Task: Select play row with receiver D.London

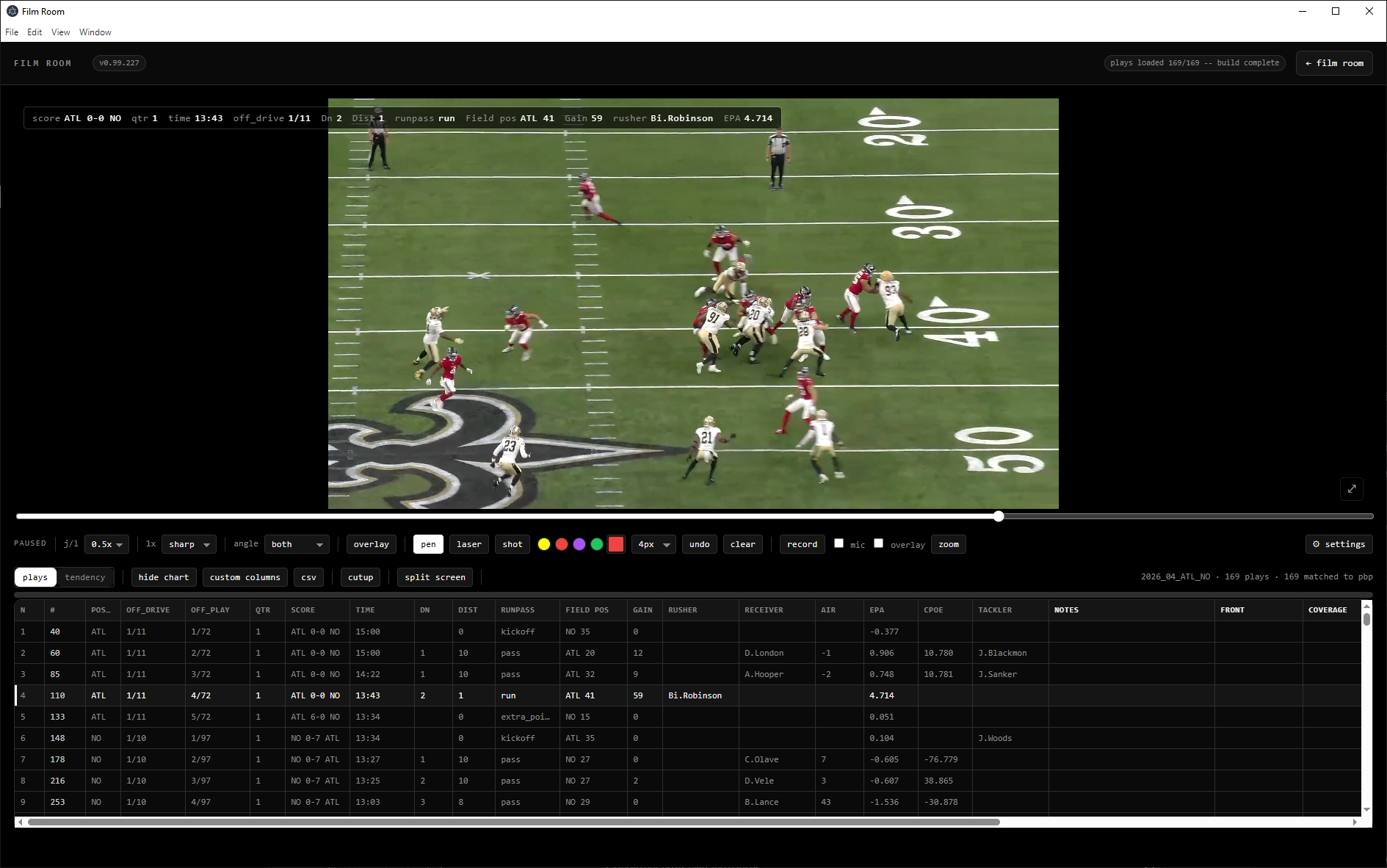Action: pyautogui.click(x=688, y=653)
